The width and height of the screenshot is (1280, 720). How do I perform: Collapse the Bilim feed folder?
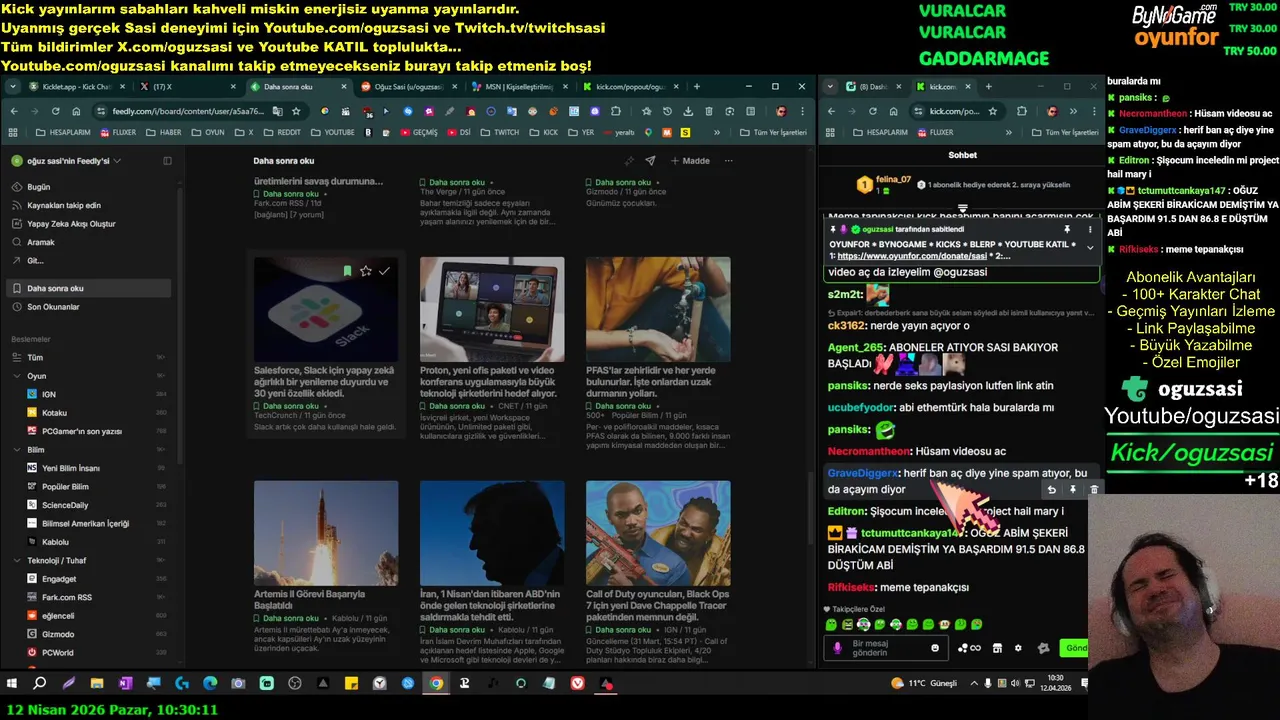[16, 450]
